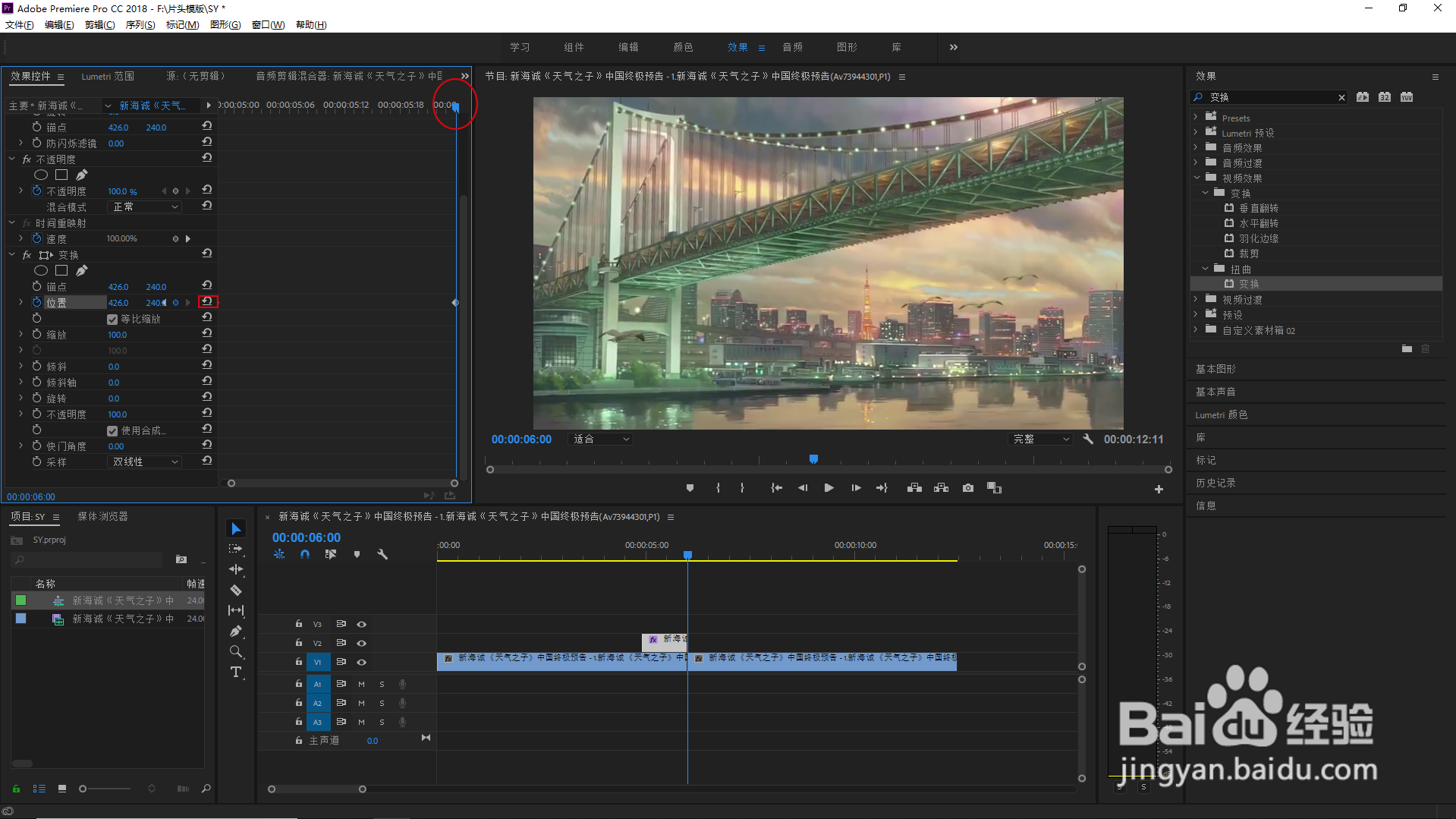Open the Button Editor plus icon
The height and width of the screenshot is (819, 1456).
point(1159,490)
